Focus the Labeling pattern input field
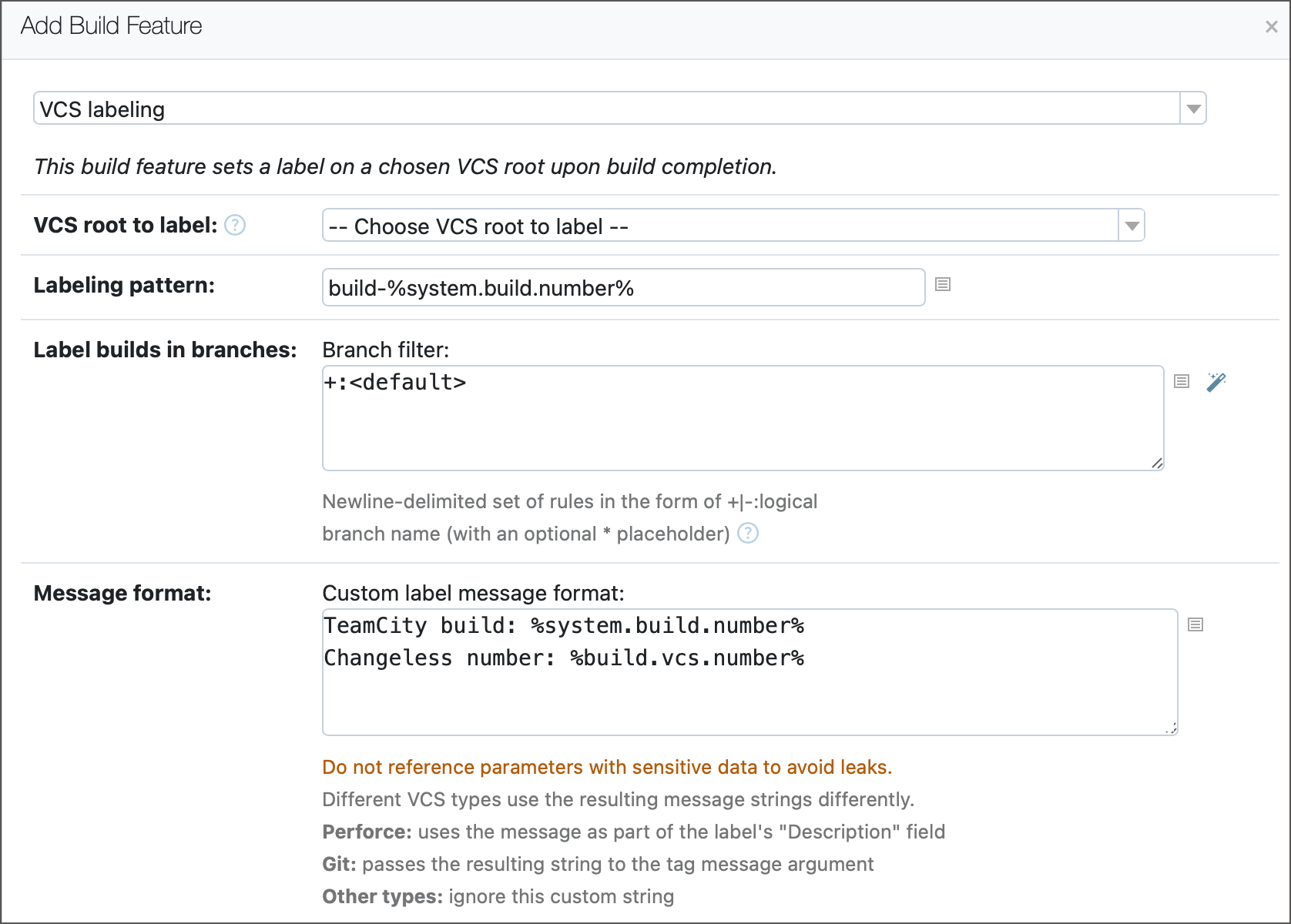The width and height of the screenshot is (1291, 924). [x=622, y=287]
